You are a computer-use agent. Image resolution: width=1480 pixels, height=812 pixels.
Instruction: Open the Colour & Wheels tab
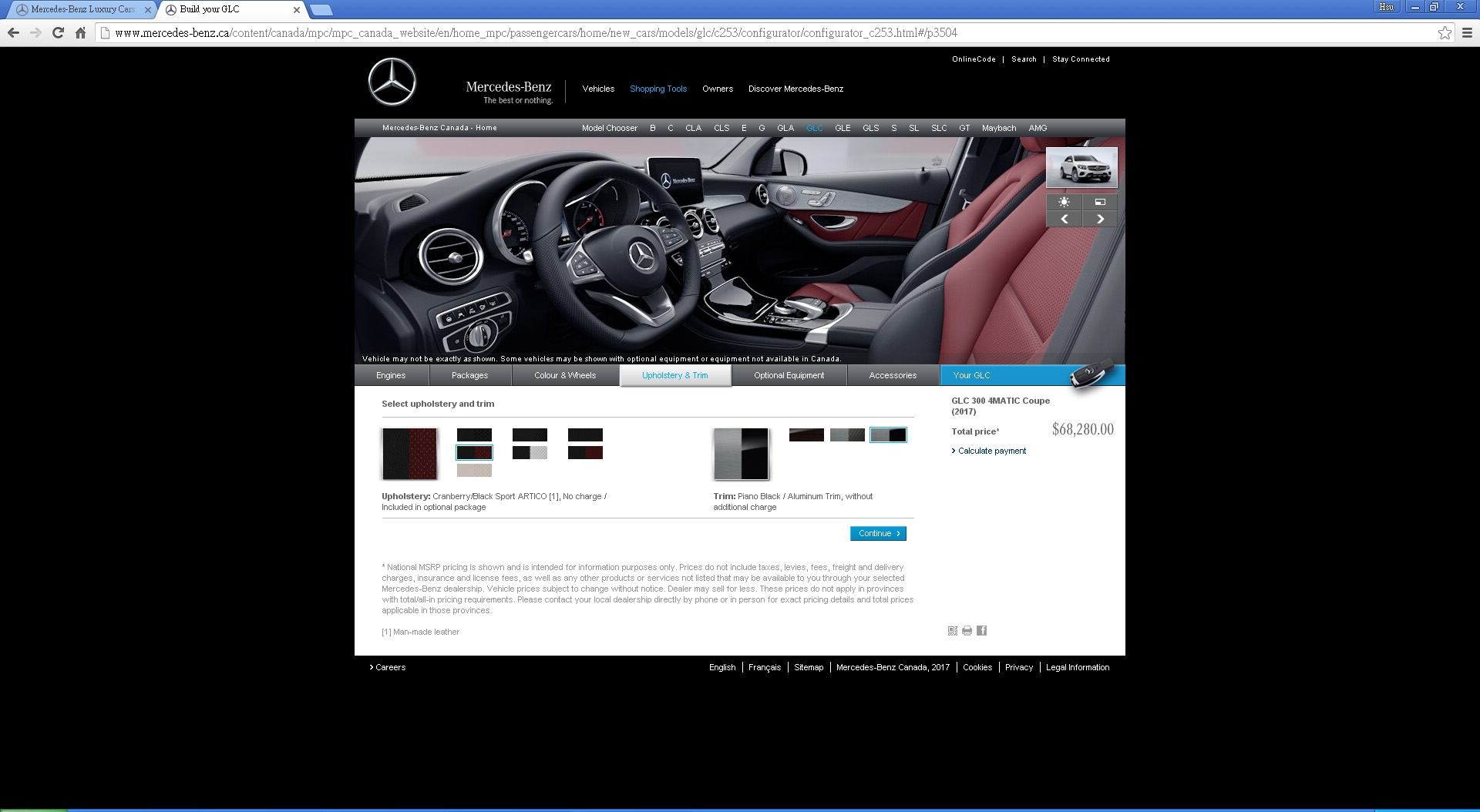[x=565, y=375]
